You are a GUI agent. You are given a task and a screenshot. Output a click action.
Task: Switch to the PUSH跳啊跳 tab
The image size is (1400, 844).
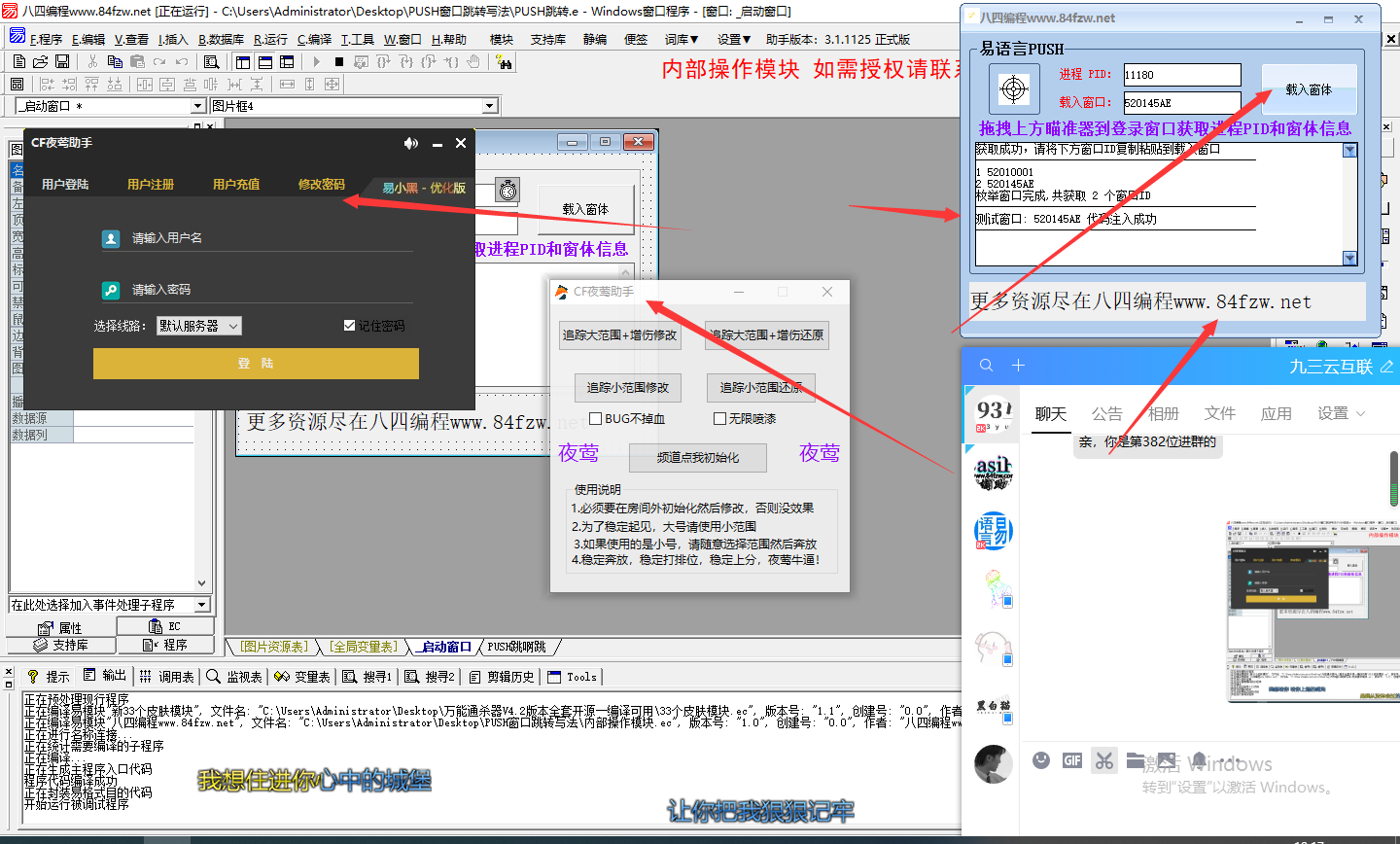pos(516,647)
